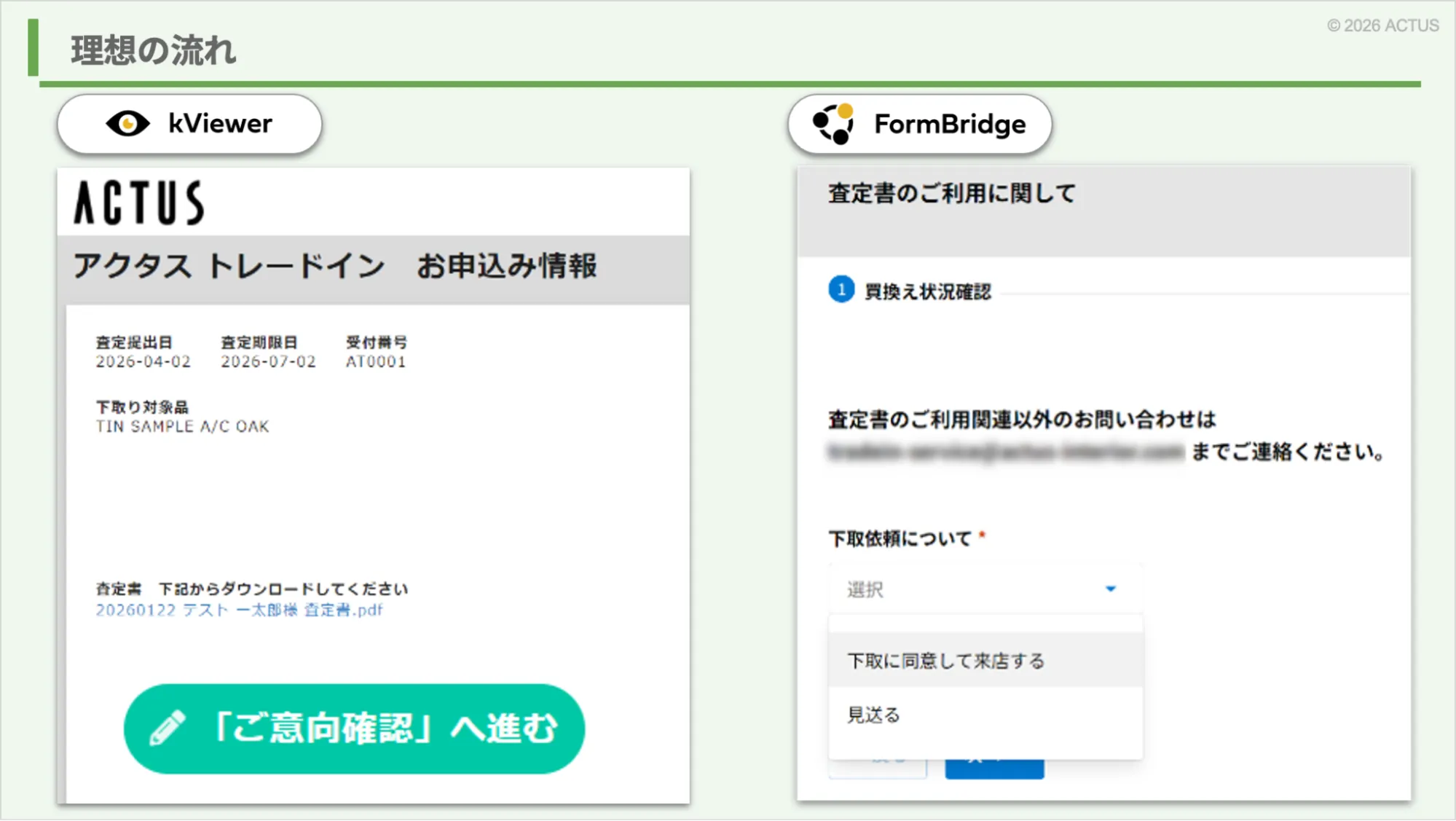Image resolution: width=1456 pixels, height=821 pixels.
Task: Click the 受付番号 value AT0001
Action: tap(375, 361)
